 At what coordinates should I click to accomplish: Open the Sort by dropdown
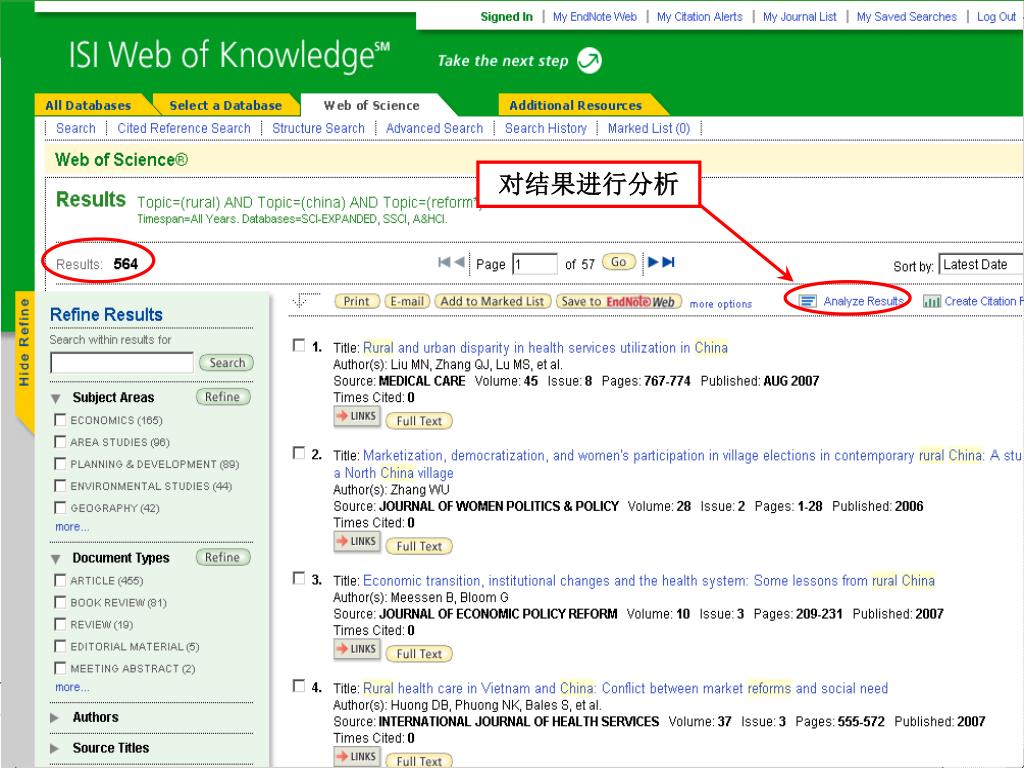pos(981,264)
